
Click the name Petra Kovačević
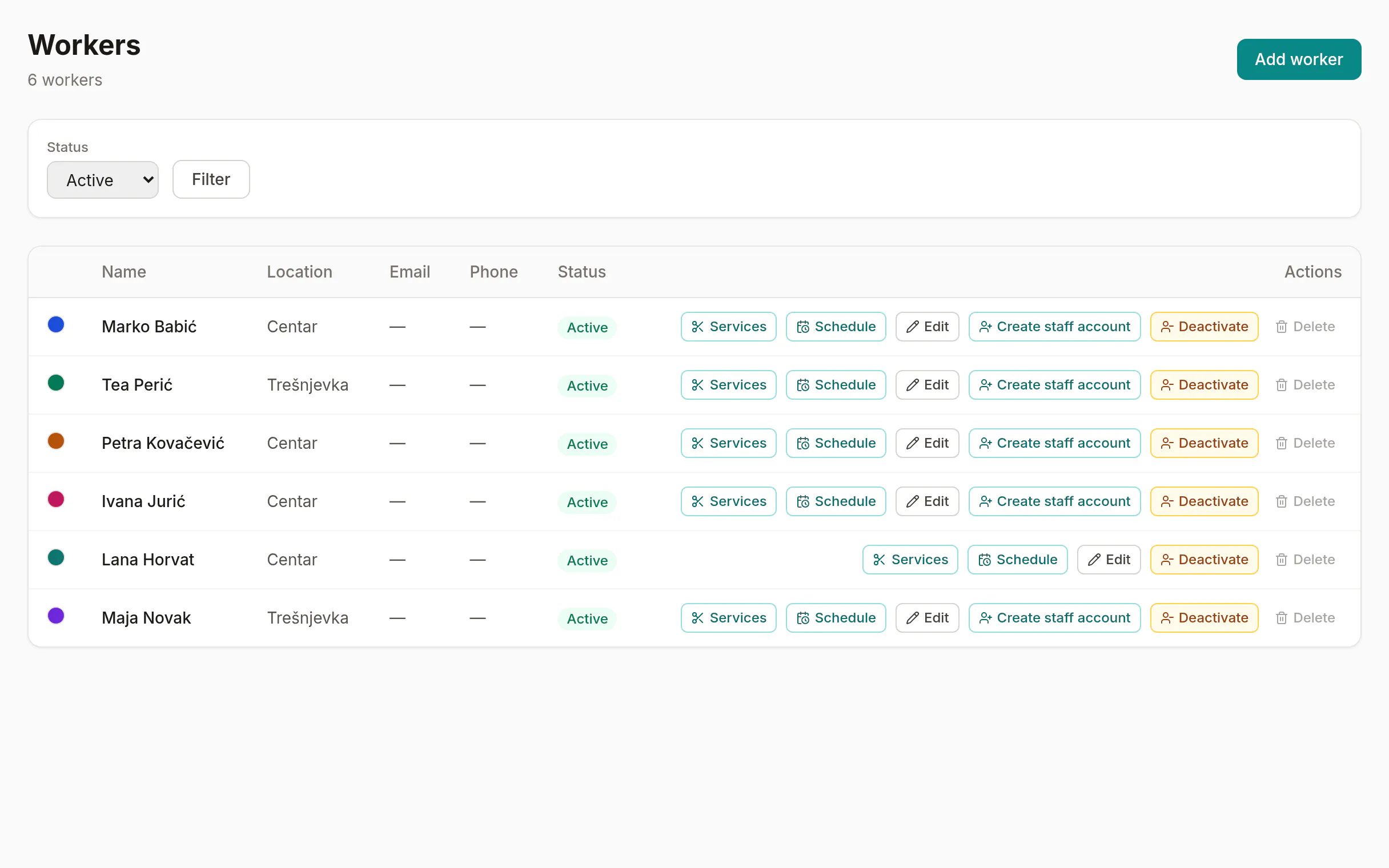pos(162,443)
